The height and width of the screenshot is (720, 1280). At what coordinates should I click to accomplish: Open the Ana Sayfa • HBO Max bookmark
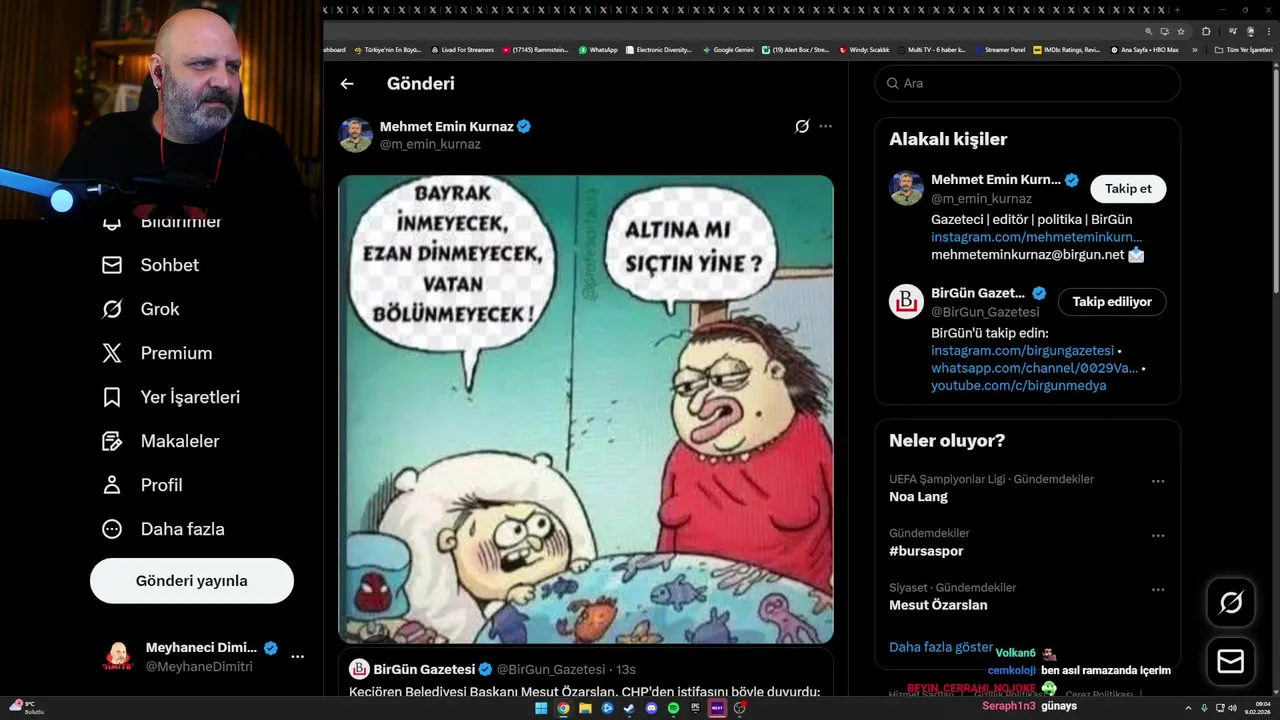pos(1145,49)
